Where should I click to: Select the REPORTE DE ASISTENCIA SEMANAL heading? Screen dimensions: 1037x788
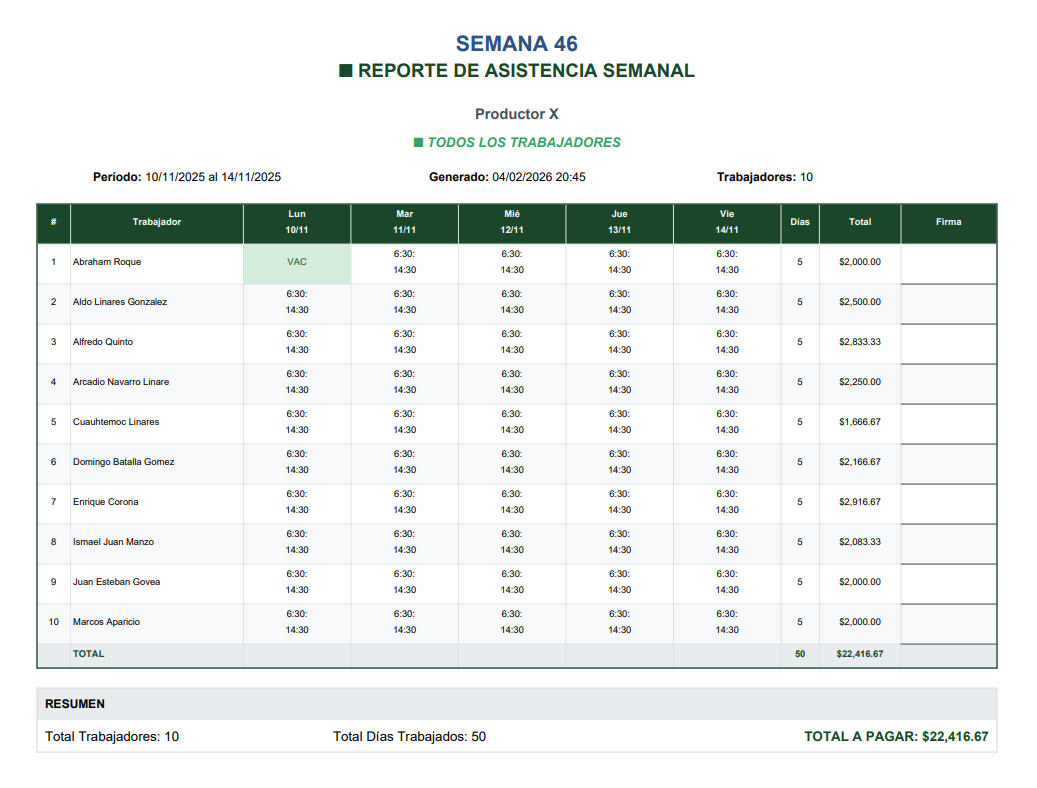coord(526,71)
